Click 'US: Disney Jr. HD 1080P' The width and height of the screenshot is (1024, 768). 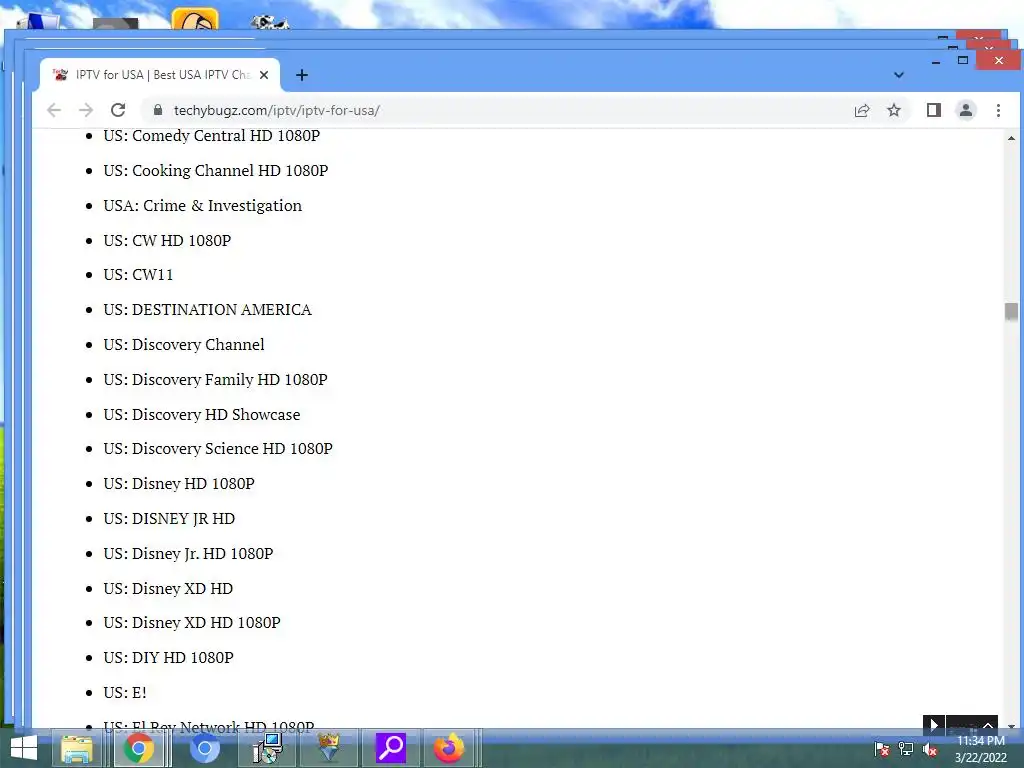coord(188,554)
